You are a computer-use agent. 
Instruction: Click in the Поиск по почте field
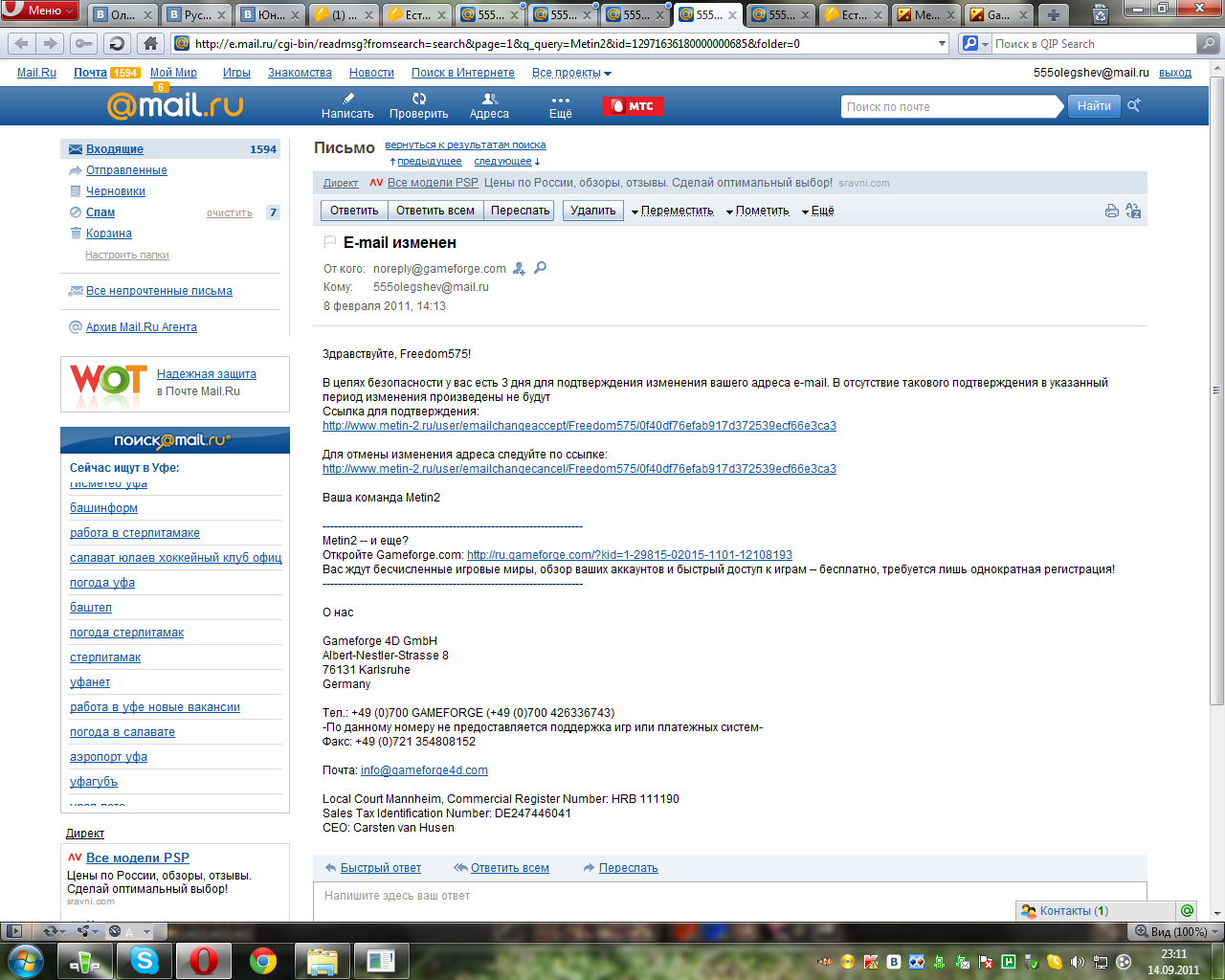[x=951, y=106]
